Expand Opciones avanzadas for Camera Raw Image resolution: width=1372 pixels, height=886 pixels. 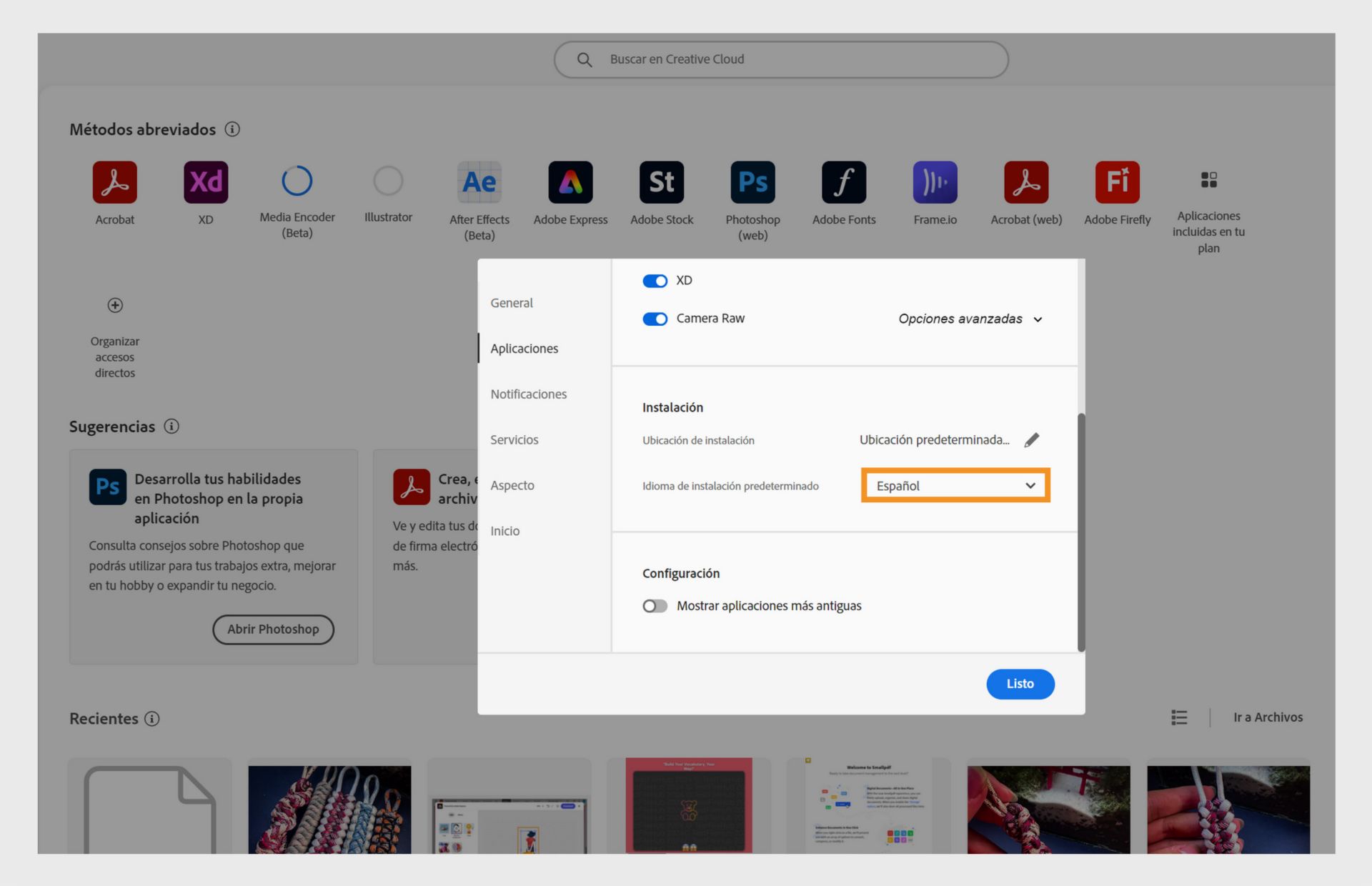click(x=970, y=319)
